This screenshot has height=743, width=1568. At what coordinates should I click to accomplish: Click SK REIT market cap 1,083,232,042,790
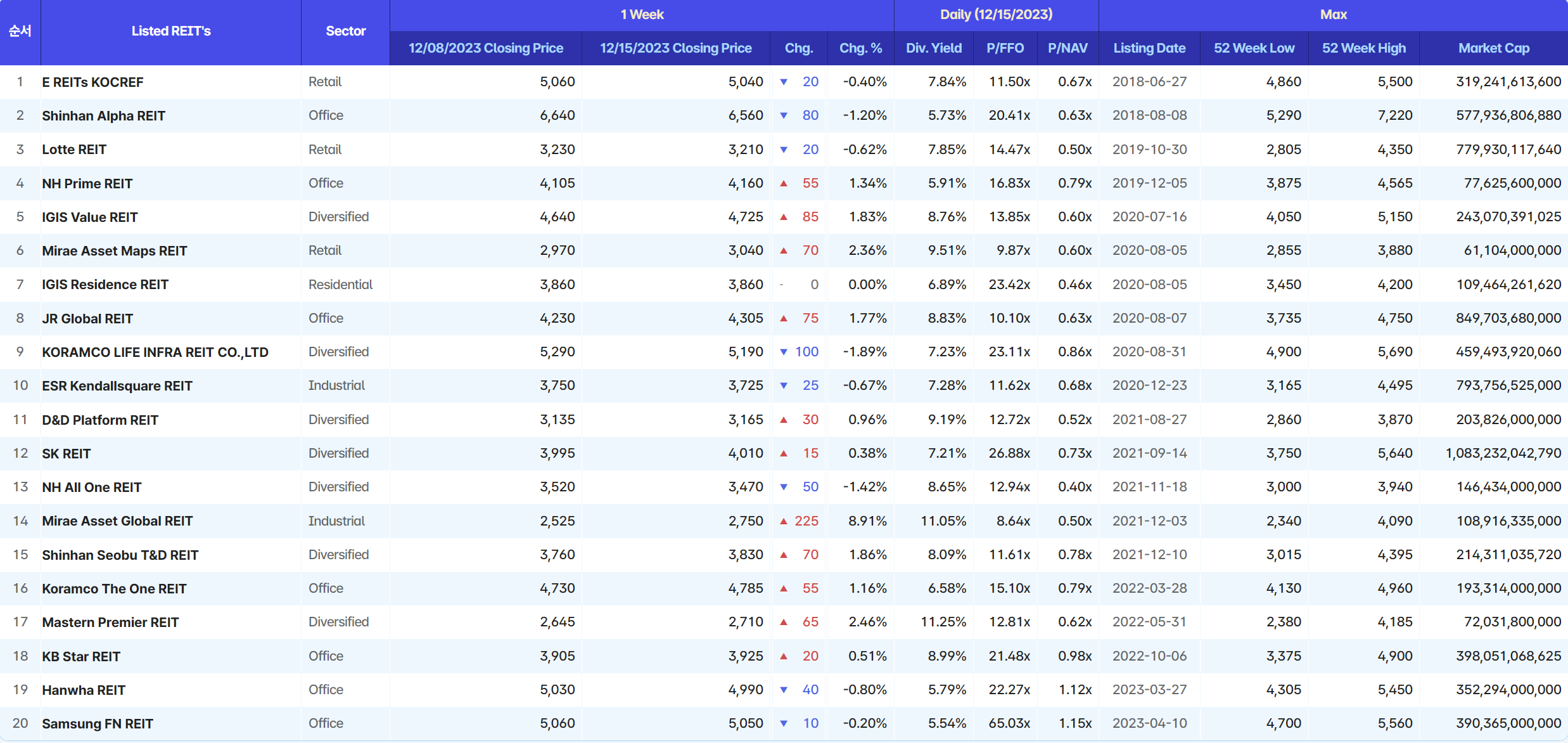(1503, 453)
